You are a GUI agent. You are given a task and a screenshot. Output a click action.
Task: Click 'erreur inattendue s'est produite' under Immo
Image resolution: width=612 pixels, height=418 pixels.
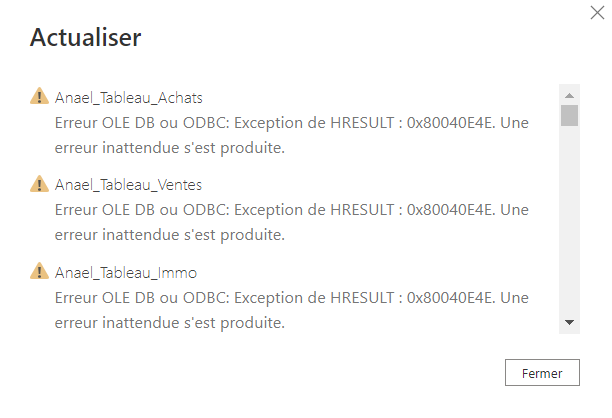click(170, 323)
